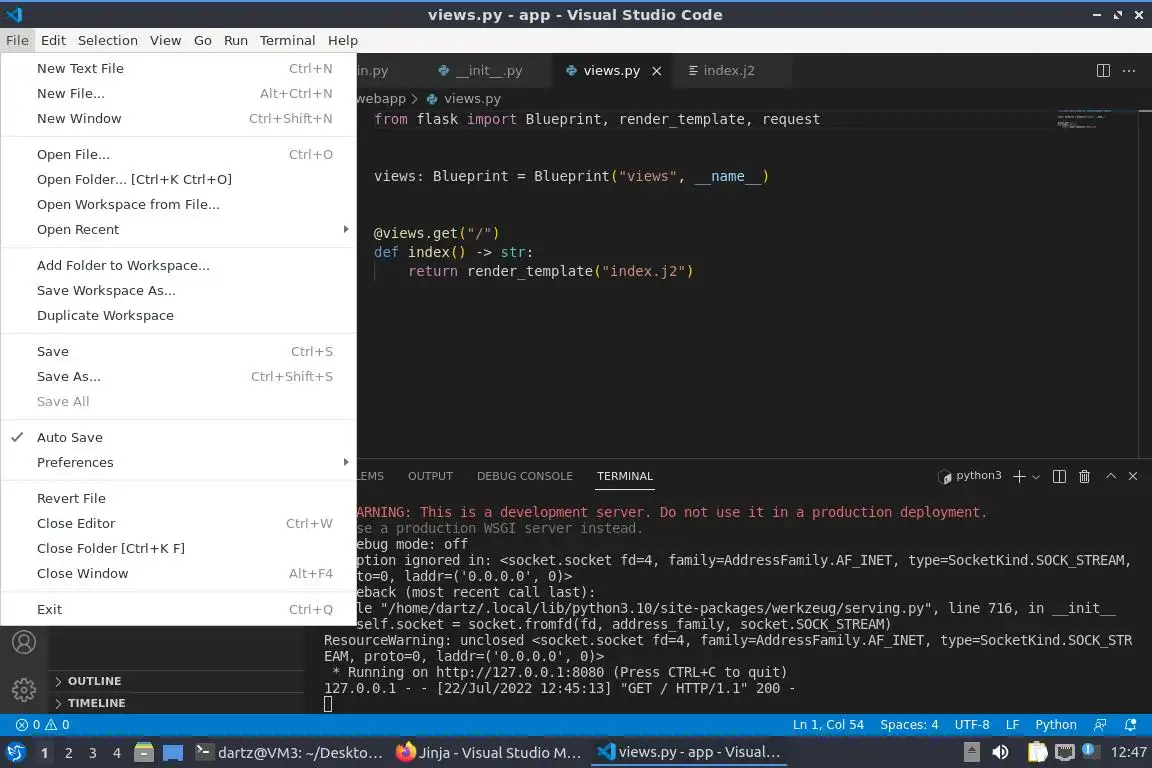Choose Duplicate Workspace menu entry
Viewport: 1152px width, 768px height.
pyautogui.click(x=179, y=315)
